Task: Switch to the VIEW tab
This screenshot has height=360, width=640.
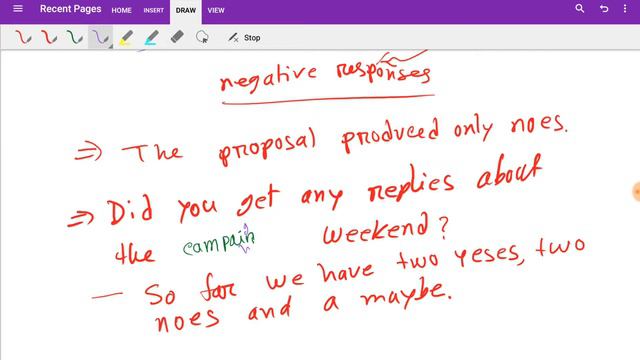Action: tap(216, 11)
